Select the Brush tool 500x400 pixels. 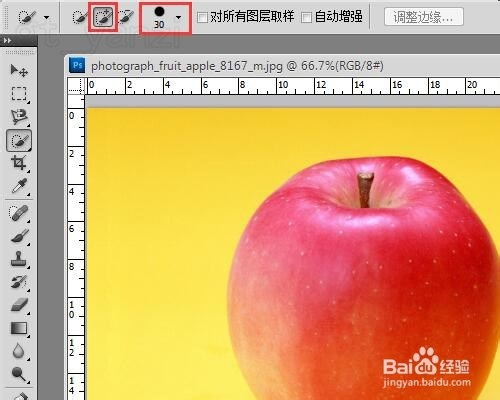pos(19,236)
